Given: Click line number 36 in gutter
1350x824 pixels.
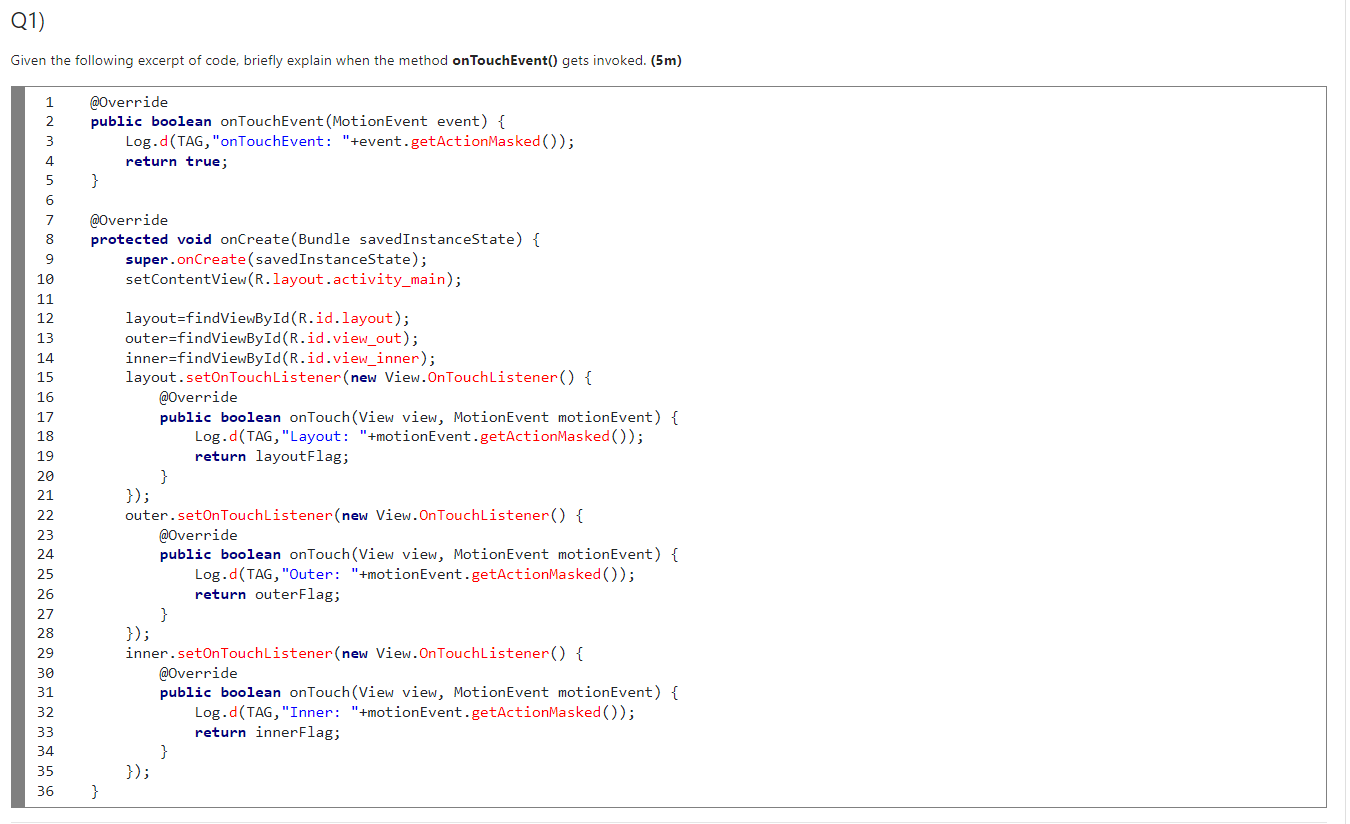Looking at the screenshot, I should click(45, 791).
